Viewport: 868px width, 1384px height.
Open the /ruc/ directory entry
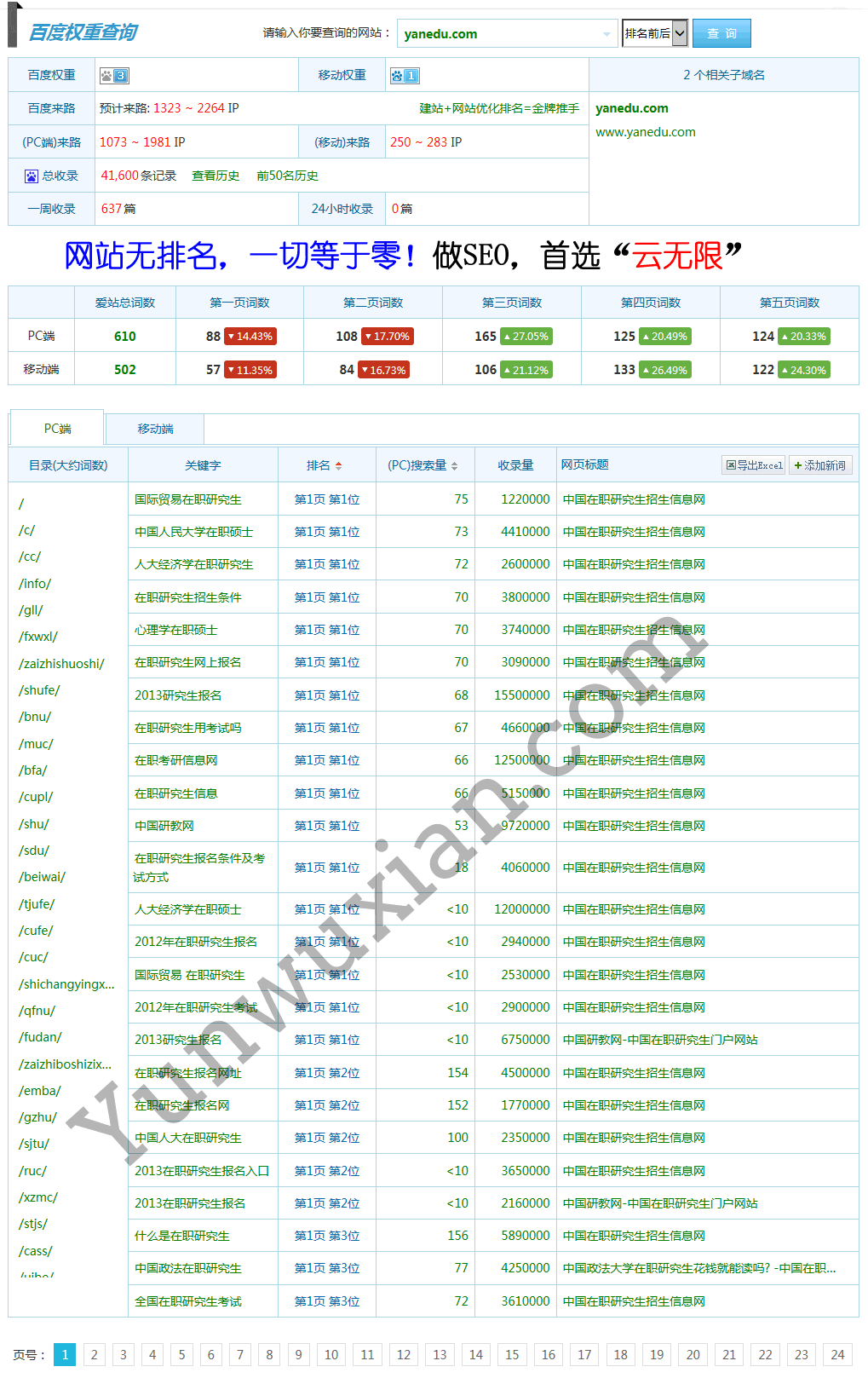tap(32, 1171)
